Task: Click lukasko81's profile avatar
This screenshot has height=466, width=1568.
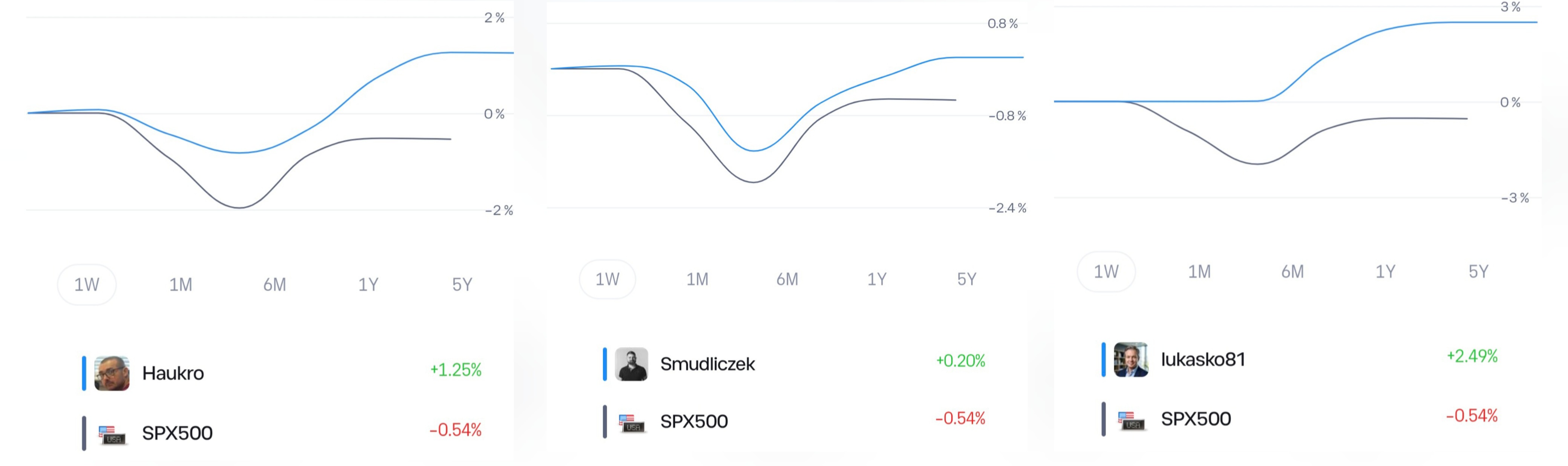Action: 1130,359
